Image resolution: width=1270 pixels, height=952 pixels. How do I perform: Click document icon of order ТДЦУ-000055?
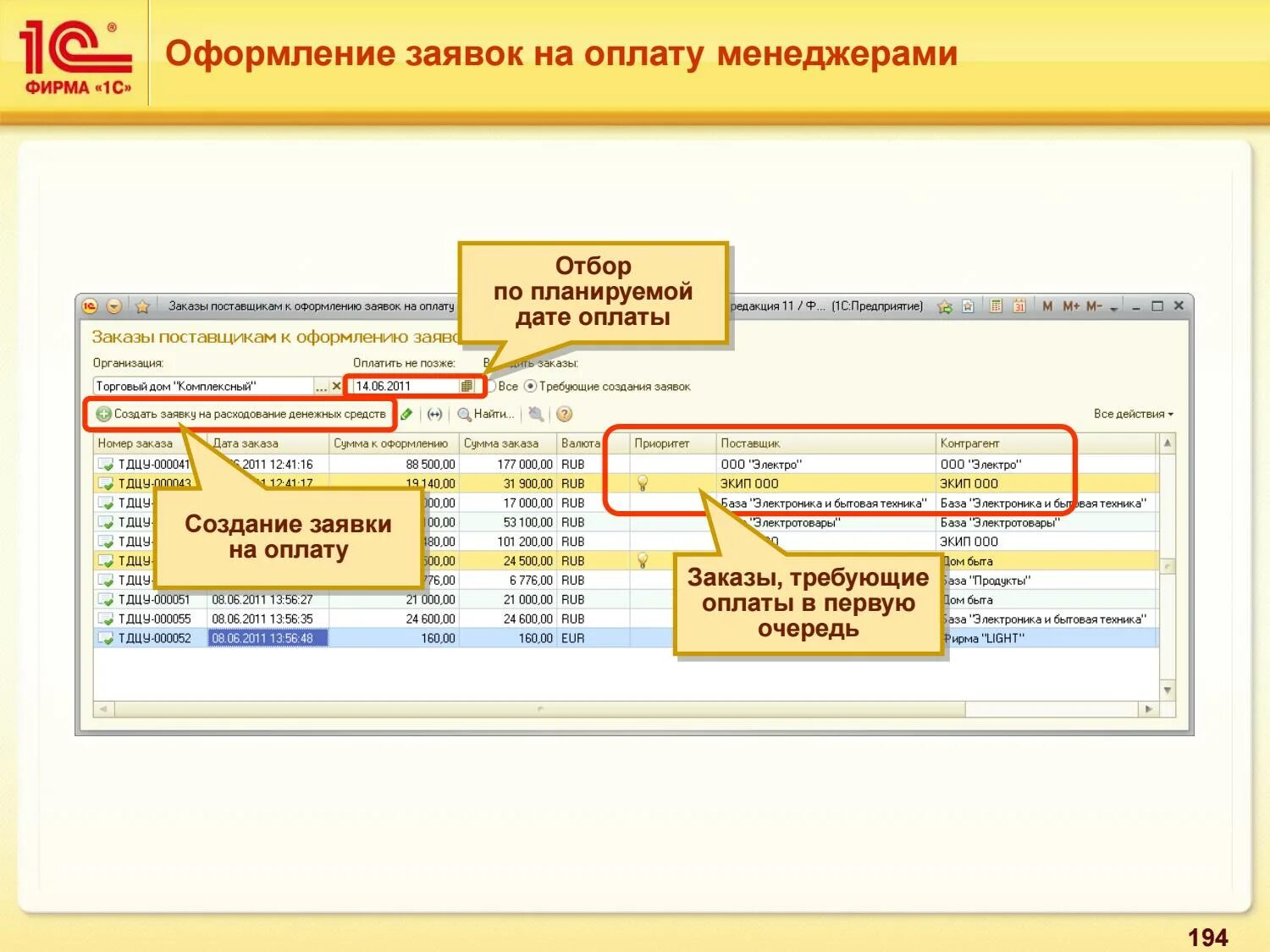click(105, 619)
